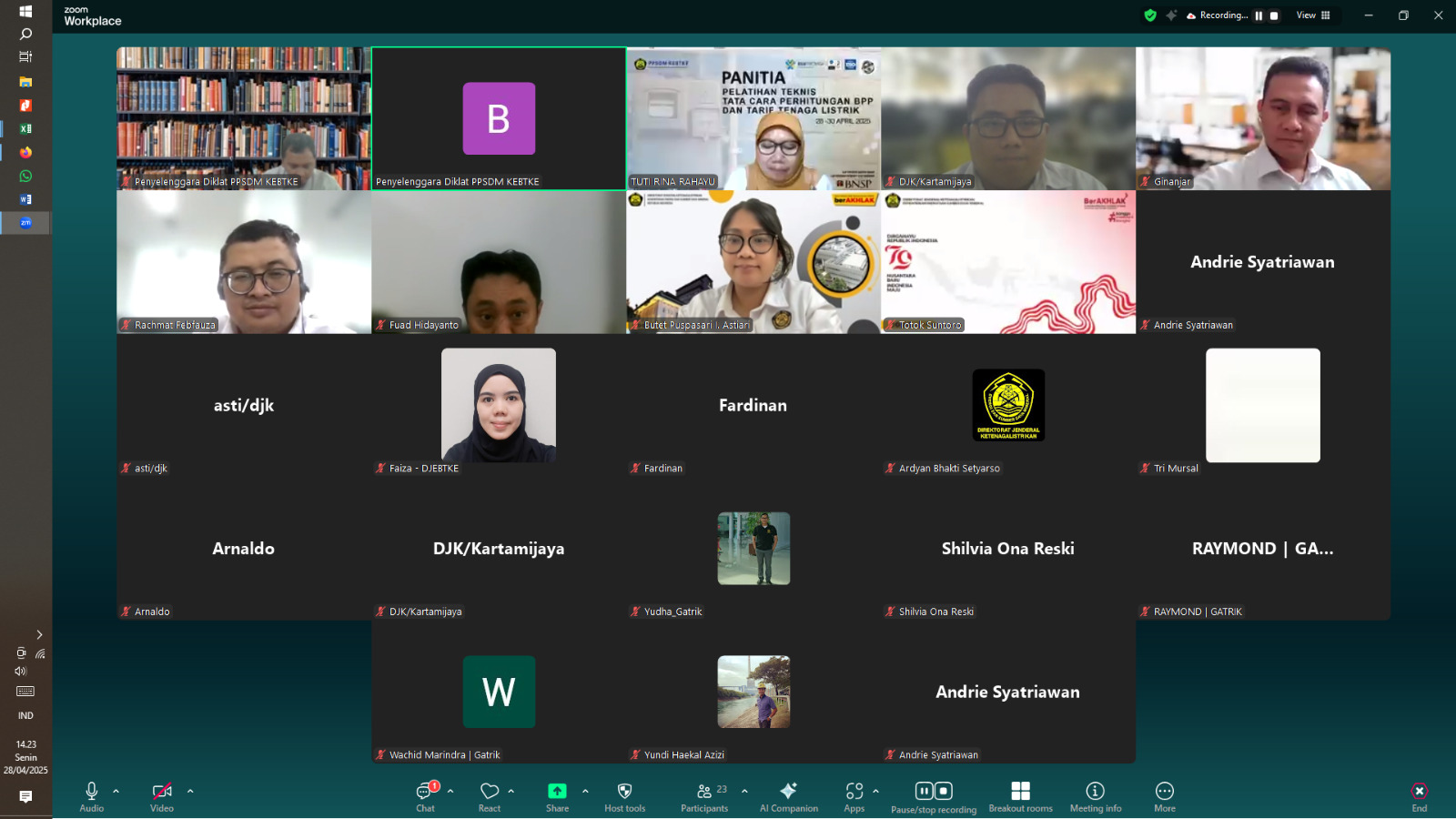Open the More options menu
This screenshot has width=1456, height=819.
[1165, 796]
